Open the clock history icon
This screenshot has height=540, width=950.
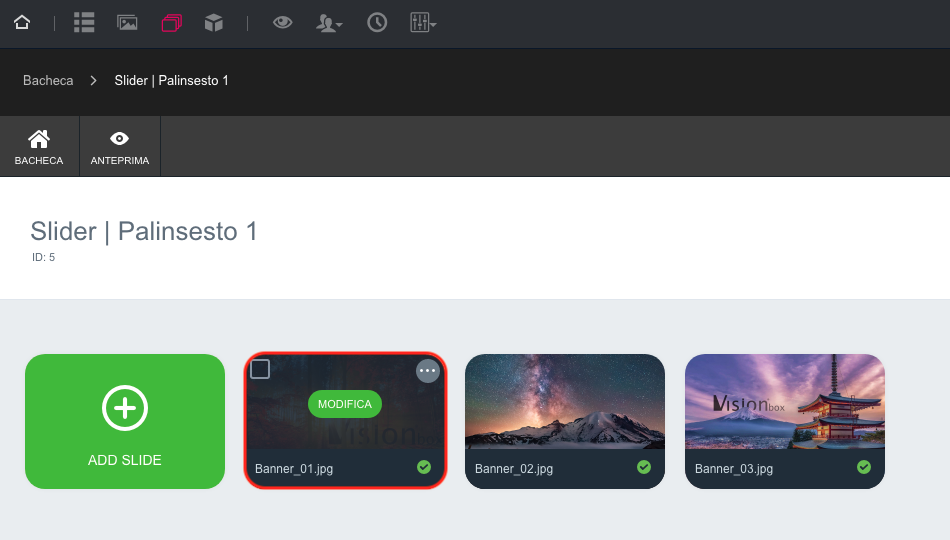pos(377,22)
